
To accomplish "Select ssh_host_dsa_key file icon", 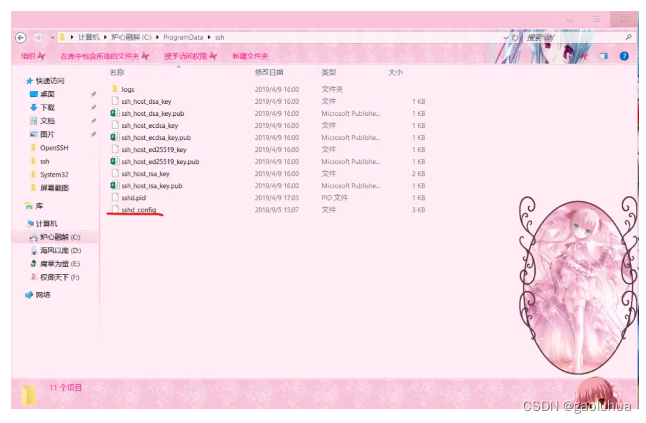I will [115, 101].
